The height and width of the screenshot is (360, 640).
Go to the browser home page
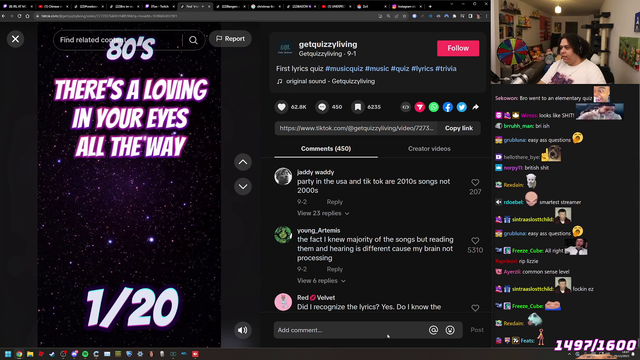27,16
